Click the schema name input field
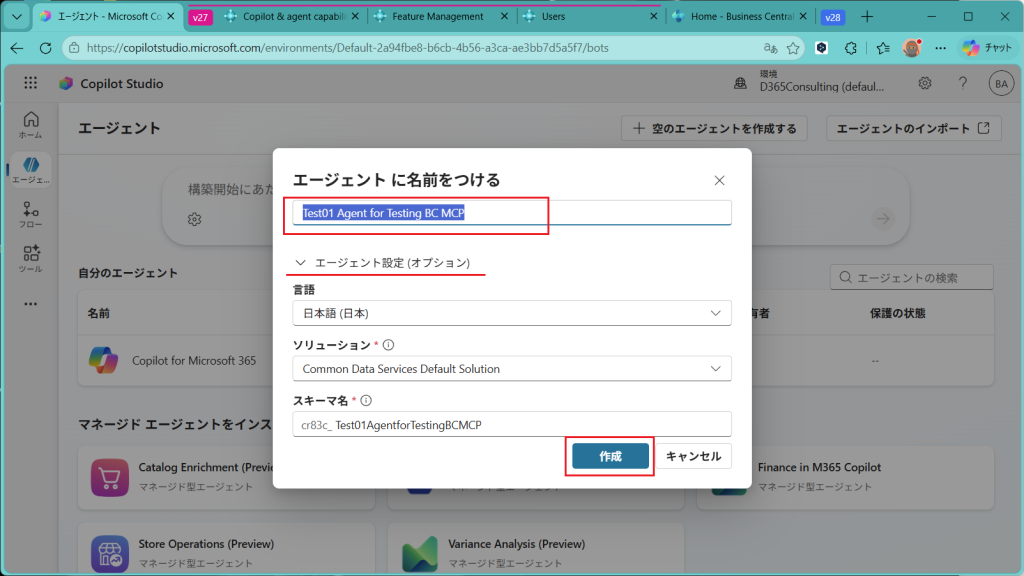The image size is (1024, 576). pyautogui.click(x=511, y=425)
